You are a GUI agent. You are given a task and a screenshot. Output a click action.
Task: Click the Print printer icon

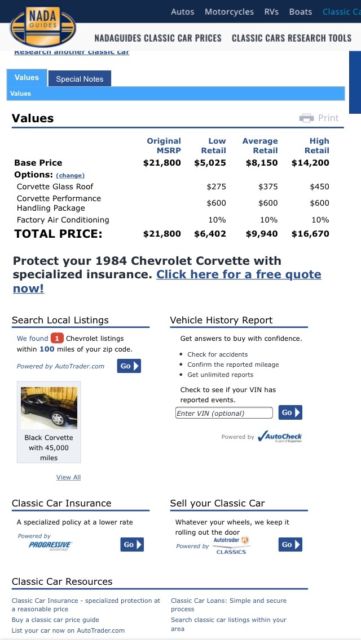coord(306,118)
